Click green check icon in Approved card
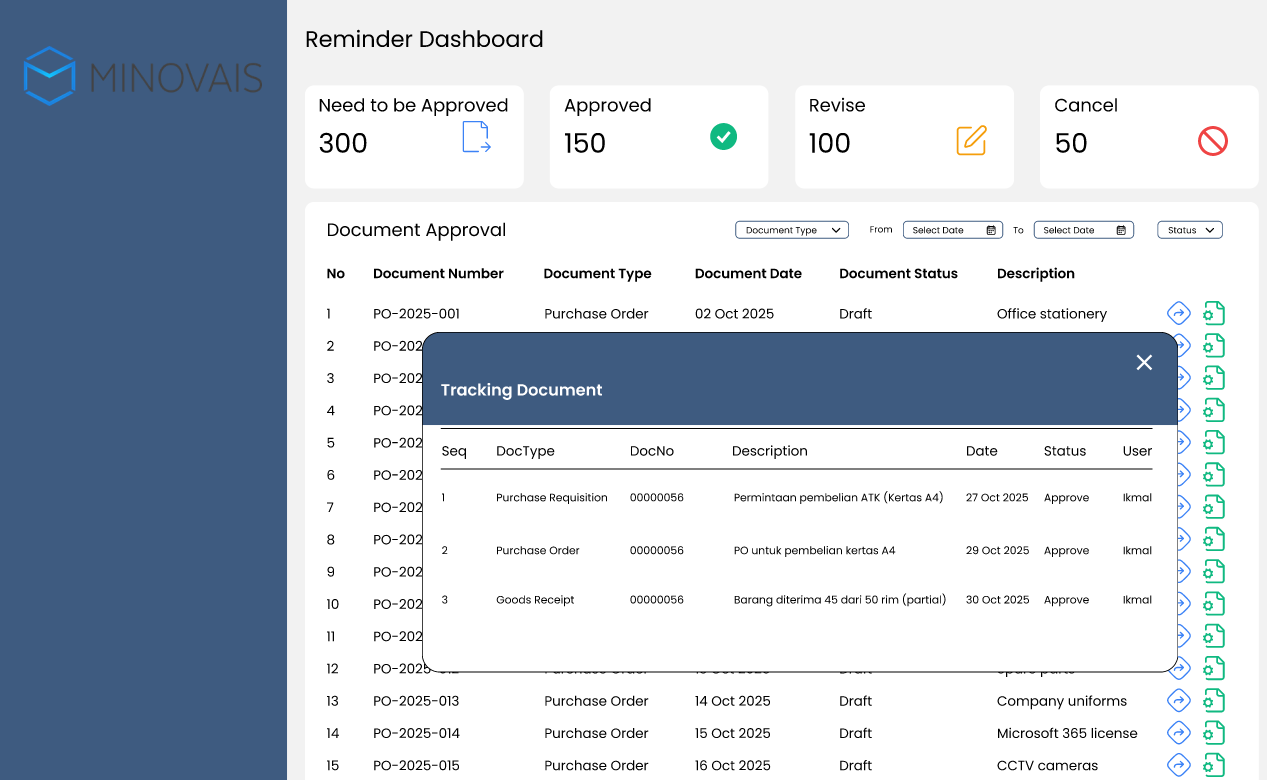 [x=723, y=137]
